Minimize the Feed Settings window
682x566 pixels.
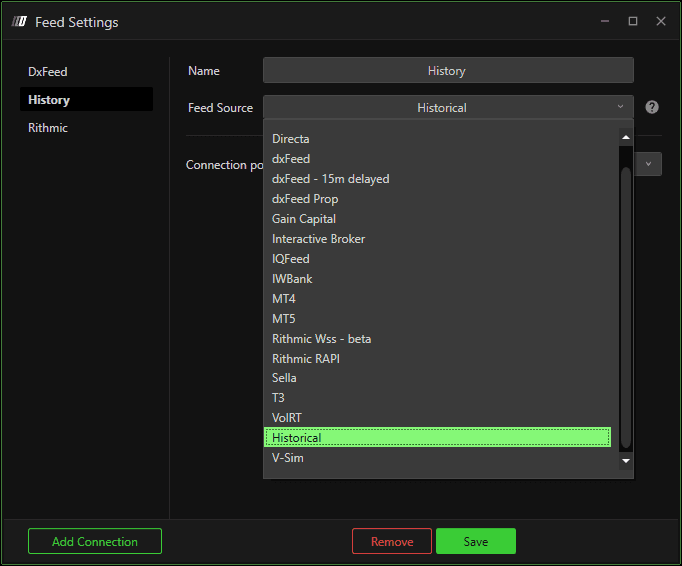(605, 21)
